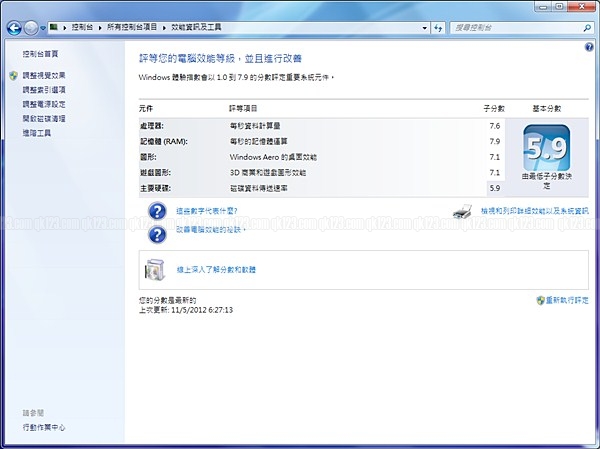Click the software box icon
The height and width of the screenshot is (449, 600).
pos(155,269)
